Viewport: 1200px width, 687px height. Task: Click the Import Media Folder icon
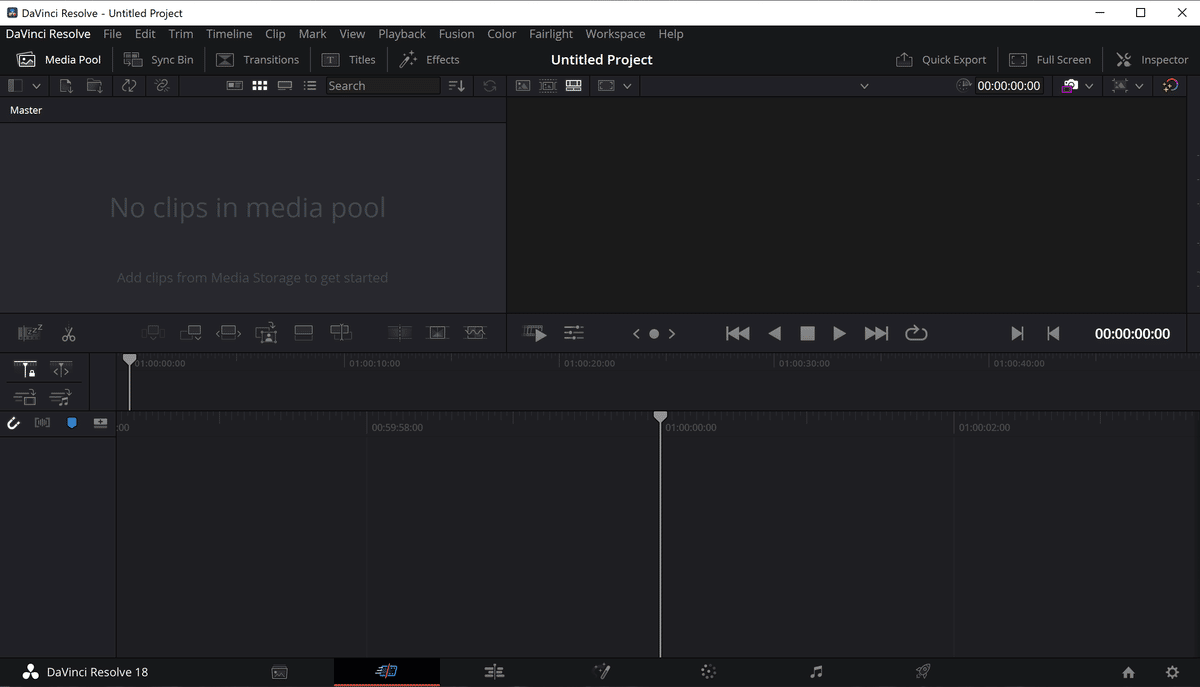pos(94,86)
